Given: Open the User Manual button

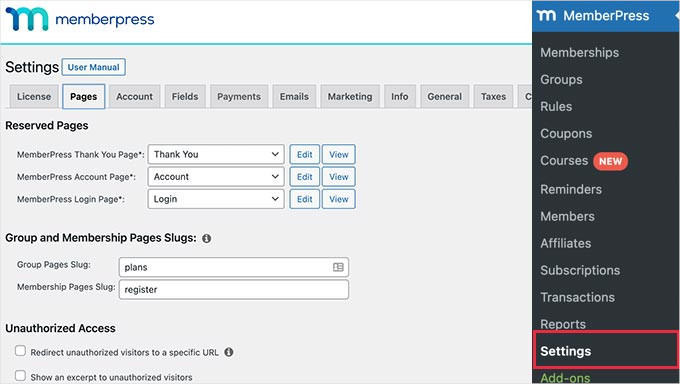Looking at the screenshot, I should [94, 67].
